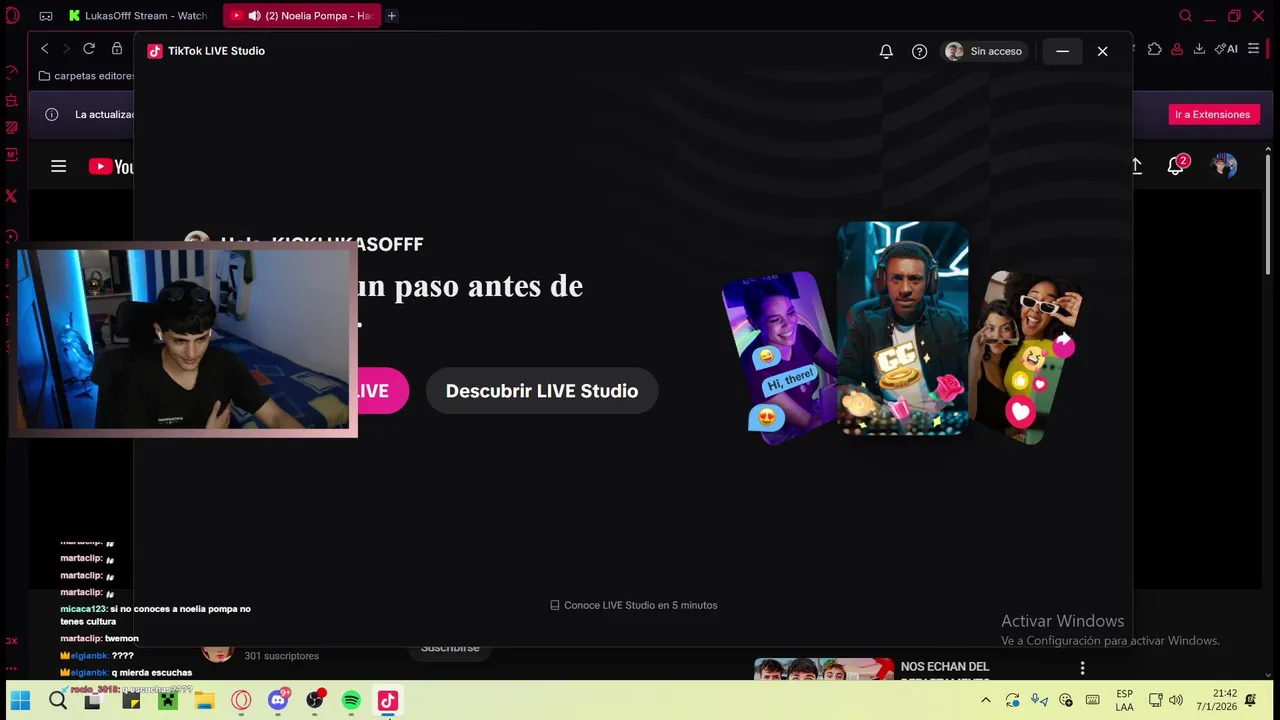Open the NOS ECHAN DEL video thumbnail
Viewport: 1280px width, 720px height.
824,669
